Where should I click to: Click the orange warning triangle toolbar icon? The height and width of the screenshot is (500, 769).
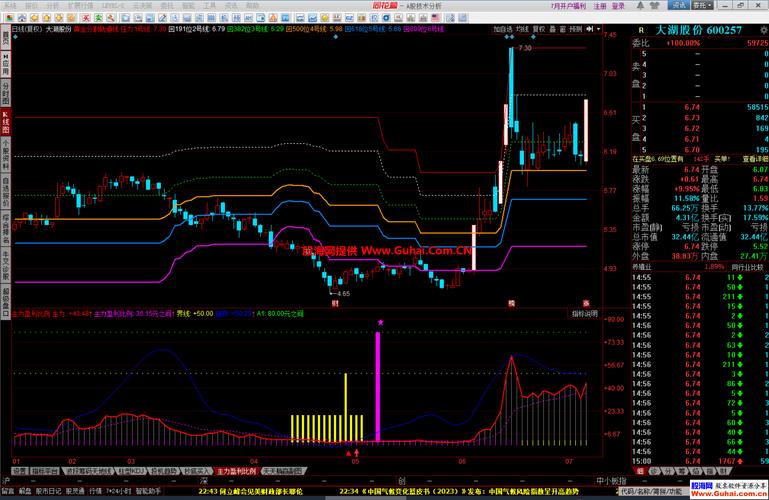273,18
